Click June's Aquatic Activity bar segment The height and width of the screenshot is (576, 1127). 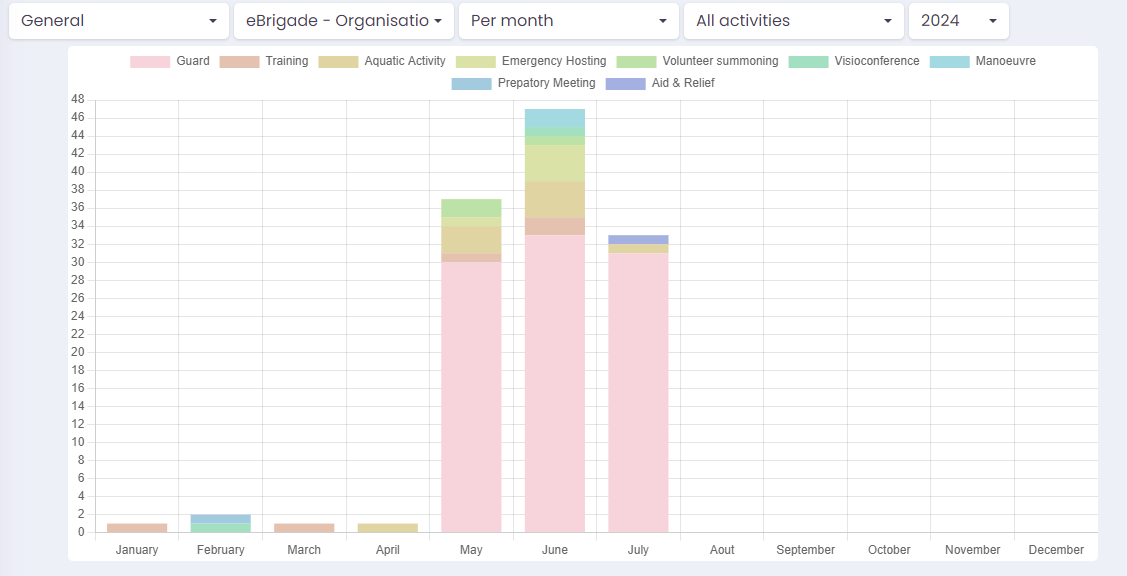tap(555, 199)
